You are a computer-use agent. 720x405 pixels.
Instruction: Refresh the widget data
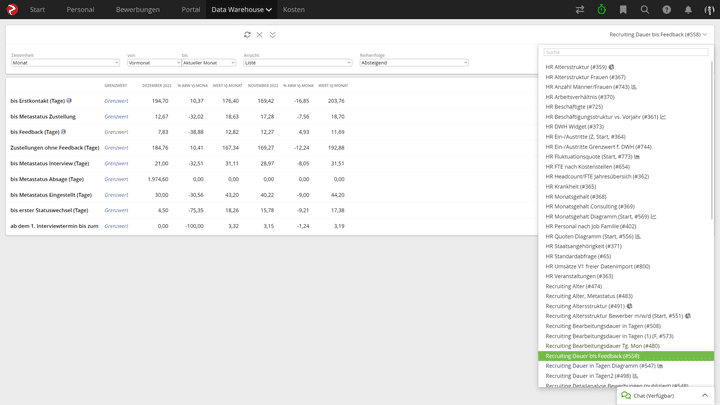coord(247,34)
